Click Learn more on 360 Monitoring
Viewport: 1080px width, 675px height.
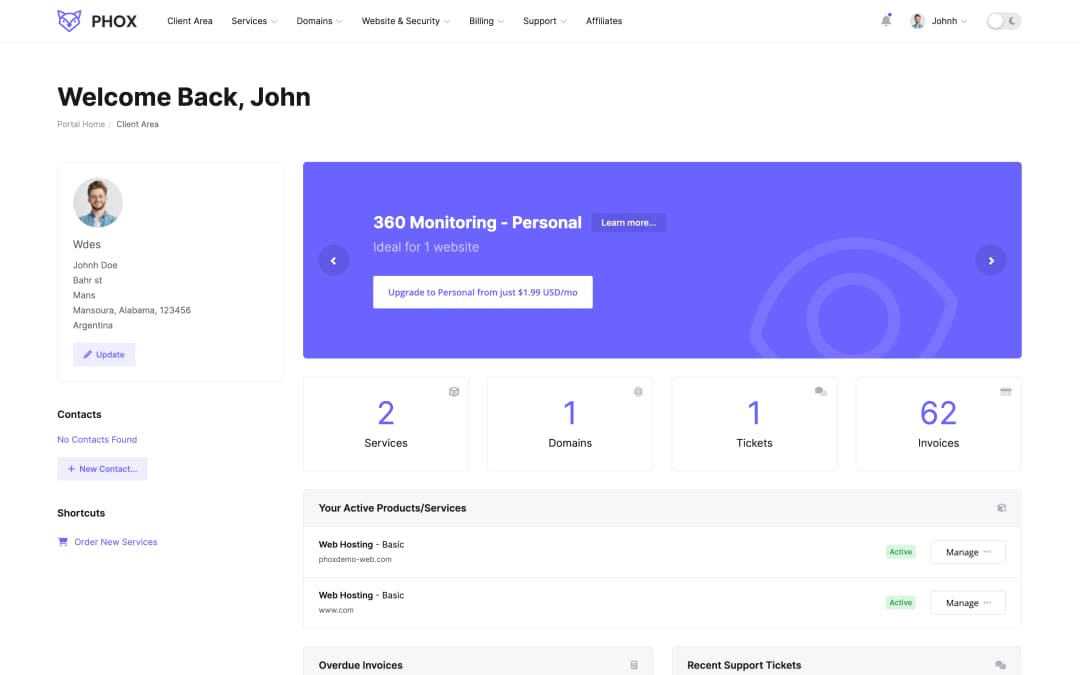628,222
